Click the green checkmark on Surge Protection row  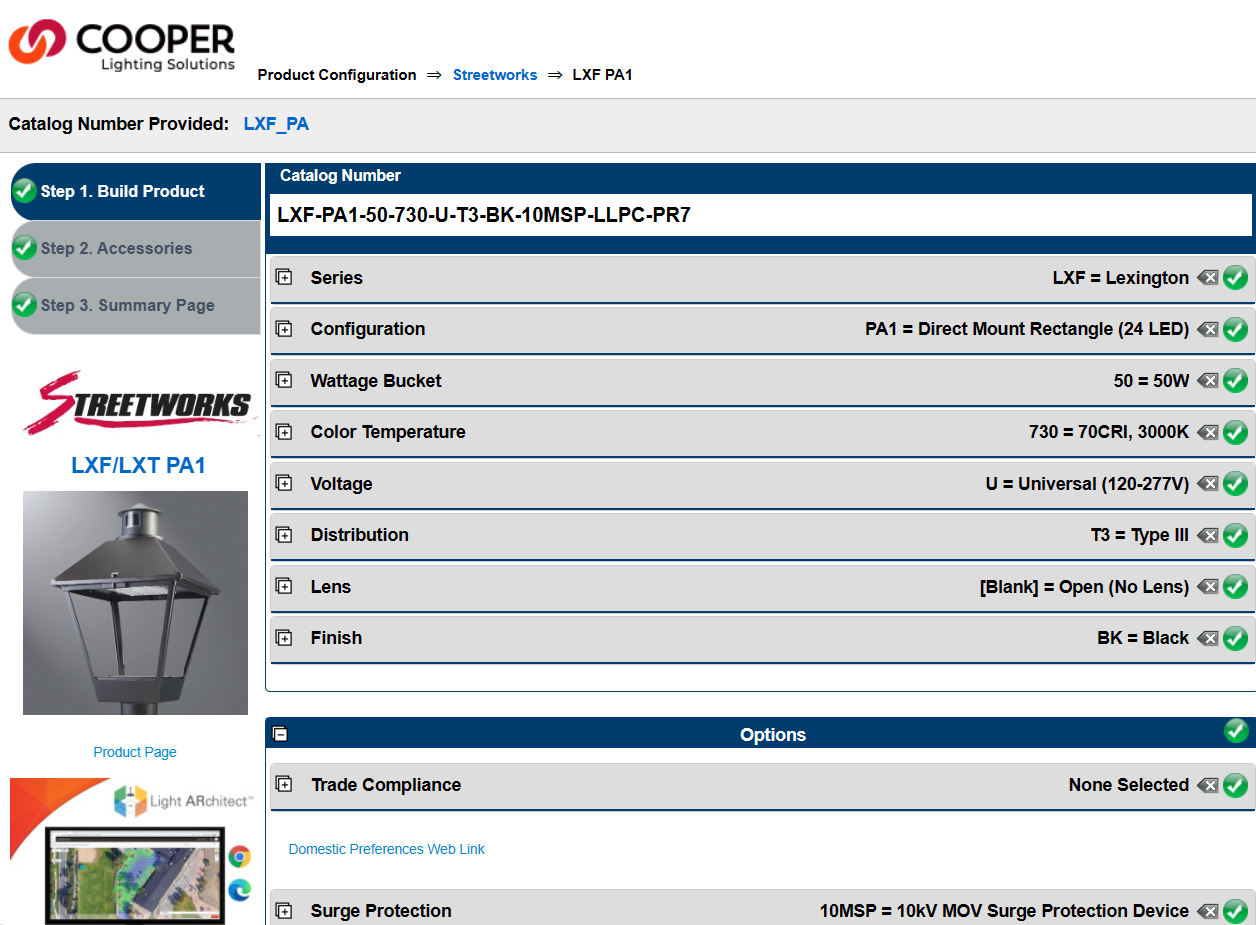coord(1236,911)
